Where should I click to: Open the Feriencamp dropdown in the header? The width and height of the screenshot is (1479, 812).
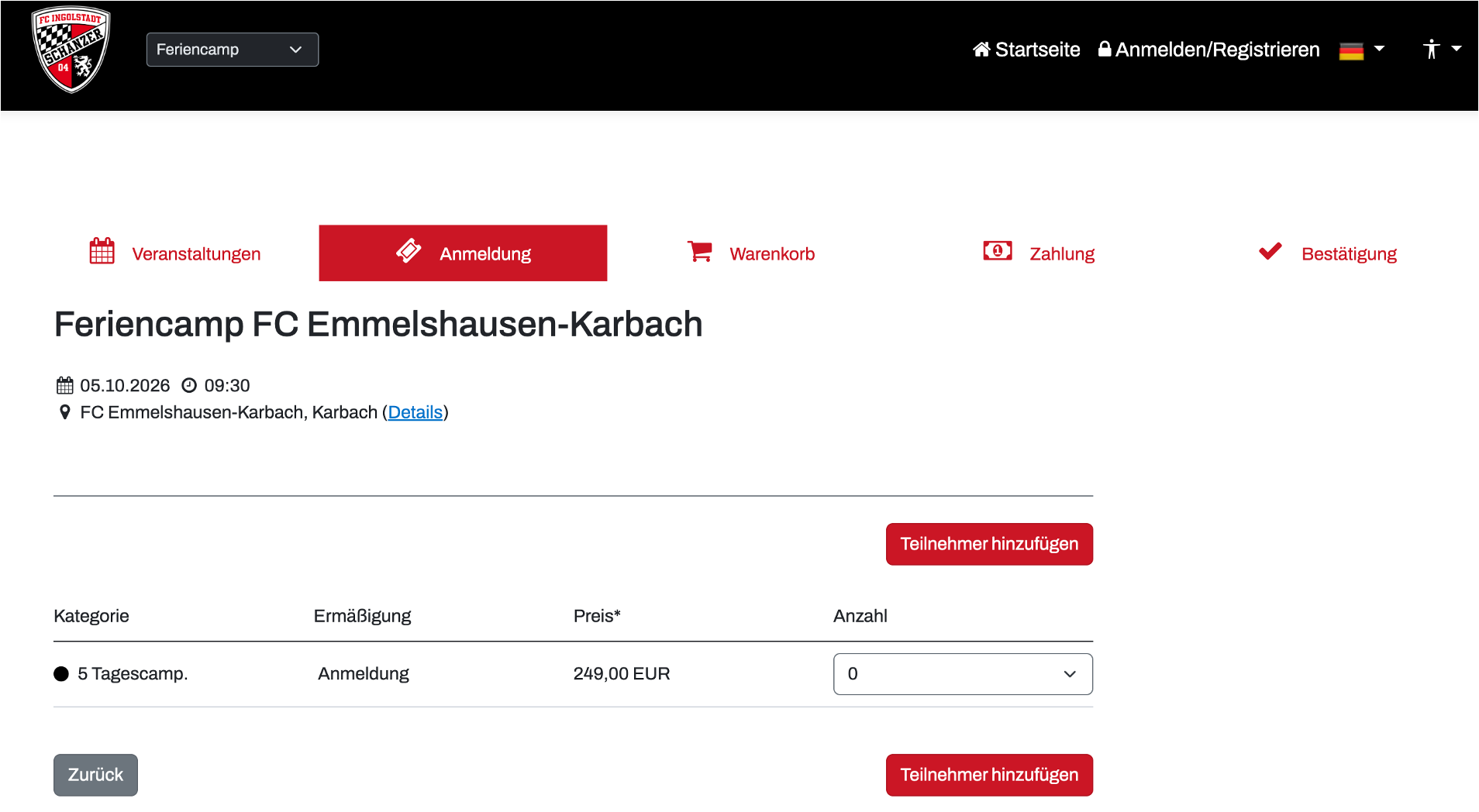pos(232,50)
